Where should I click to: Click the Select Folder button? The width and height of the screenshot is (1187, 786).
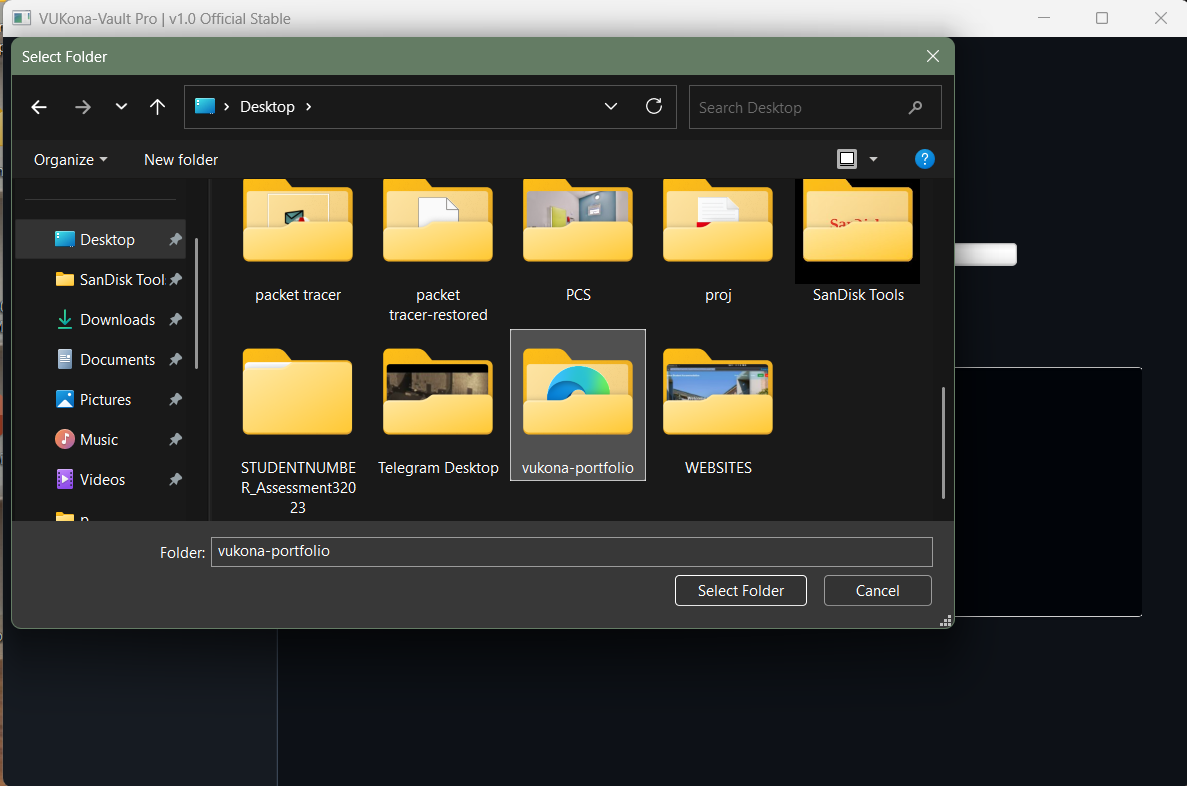(x=740, y=590)
